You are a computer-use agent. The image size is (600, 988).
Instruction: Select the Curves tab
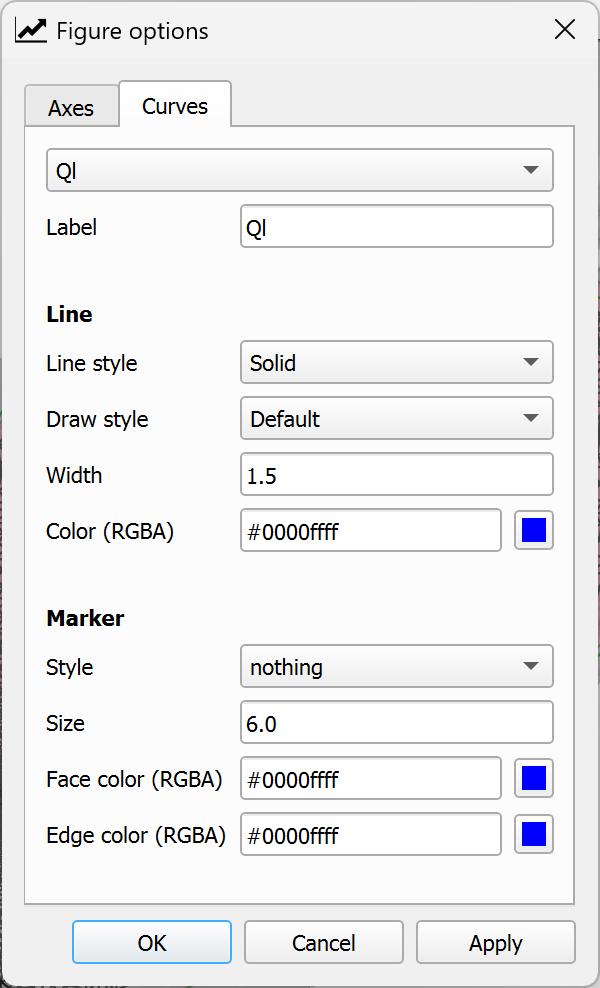coord(175,106)
